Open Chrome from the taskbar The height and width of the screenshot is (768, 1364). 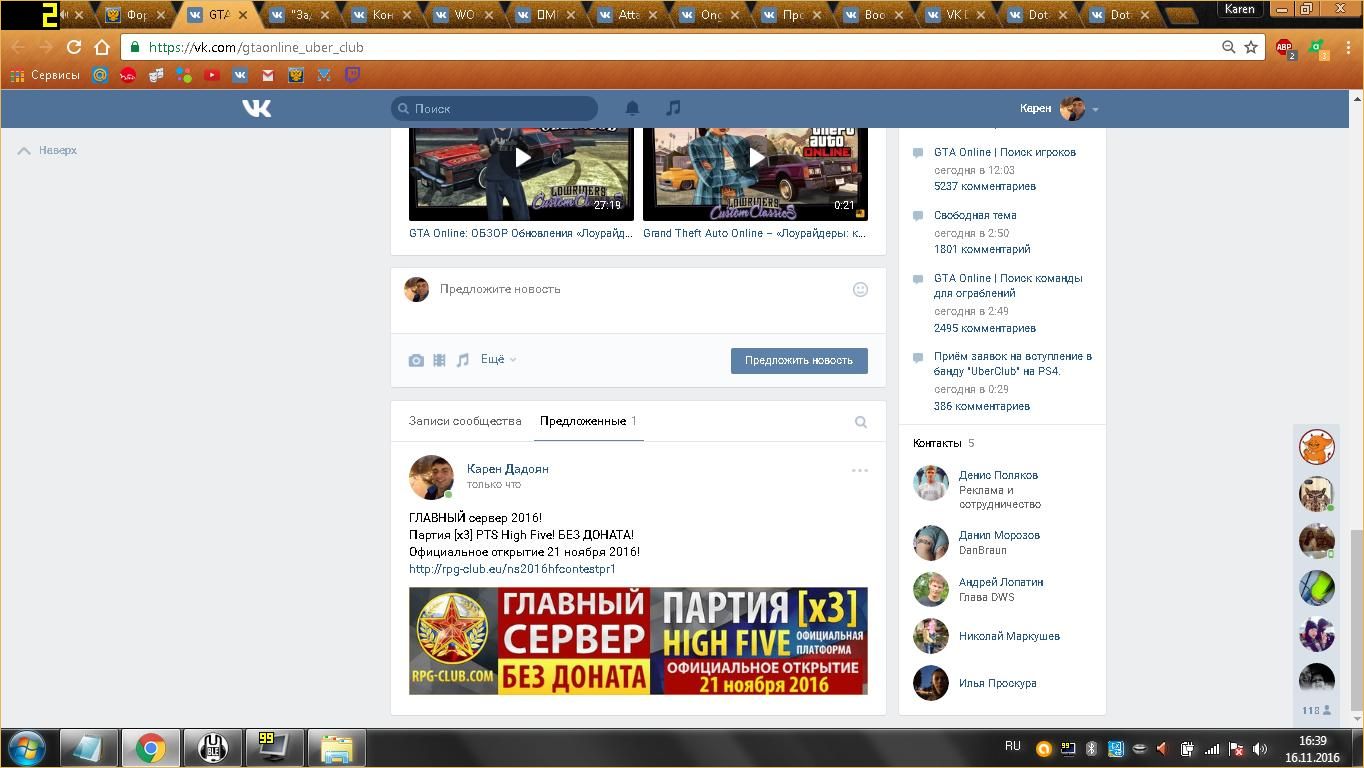151,748
